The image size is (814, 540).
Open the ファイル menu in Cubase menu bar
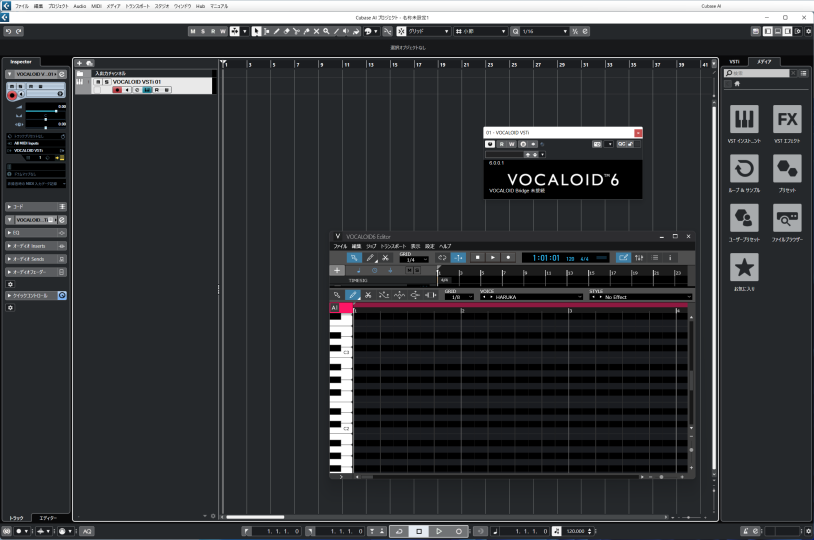(x=22, y=6)
